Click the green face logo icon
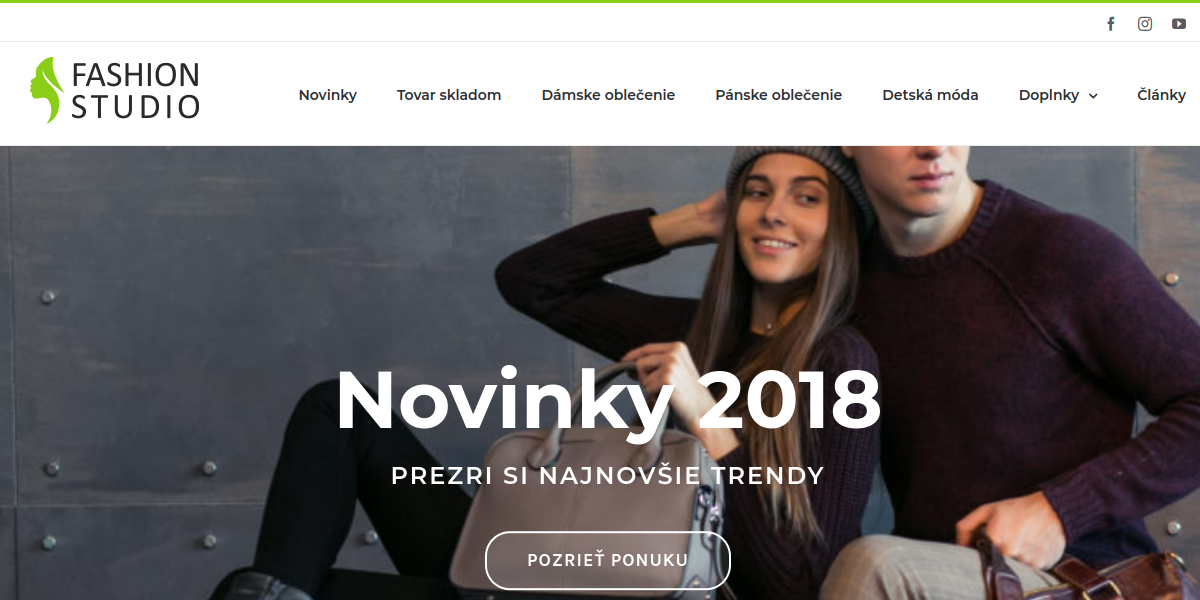The height and width of the screenshot is (600, 1200). click(46, 90)
